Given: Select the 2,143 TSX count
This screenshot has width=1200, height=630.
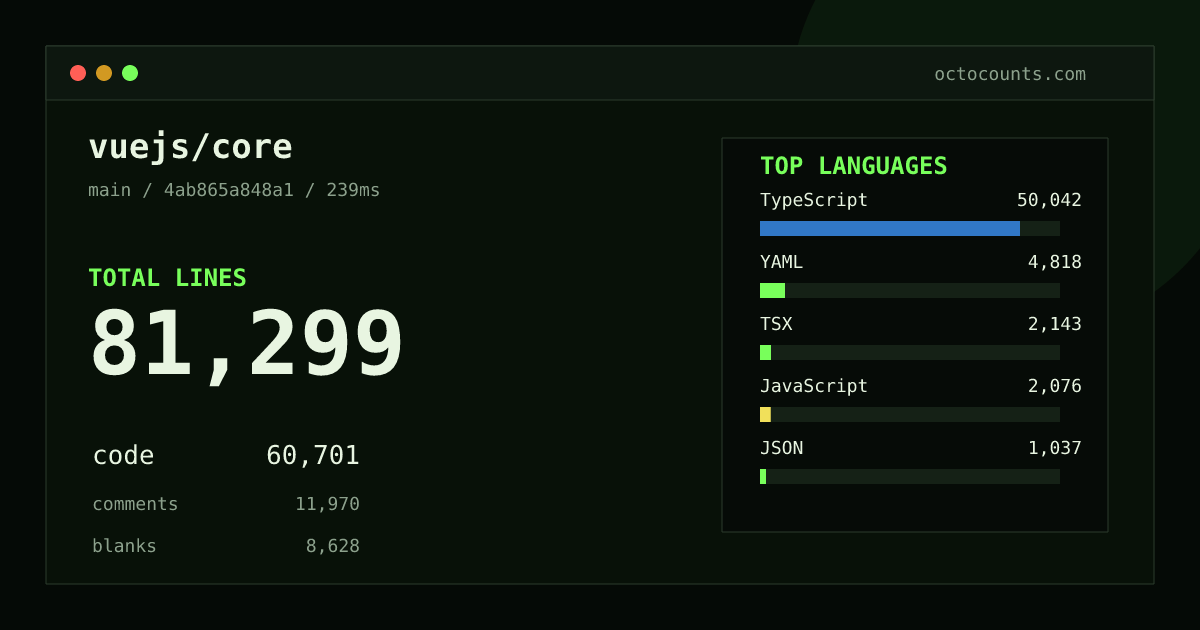Looking at the screenshot, I should (x=1055, y=324).
